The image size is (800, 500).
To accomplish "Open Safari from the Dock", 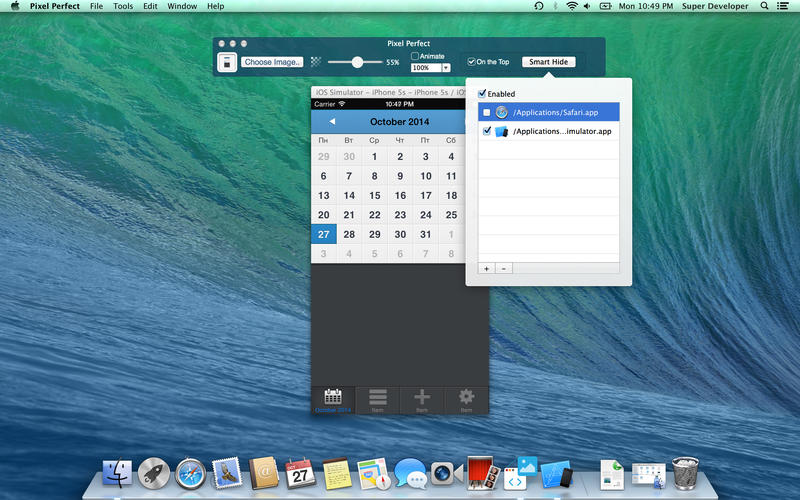I will click(191, 471).
